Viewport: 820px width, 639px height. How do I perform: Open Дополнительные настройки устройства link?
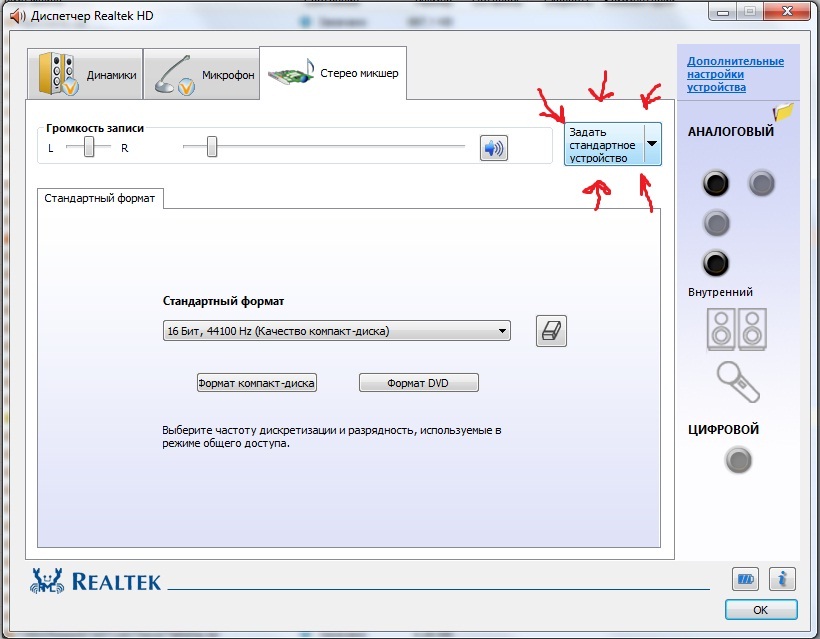pyautogui.click(x=735, y=74)
